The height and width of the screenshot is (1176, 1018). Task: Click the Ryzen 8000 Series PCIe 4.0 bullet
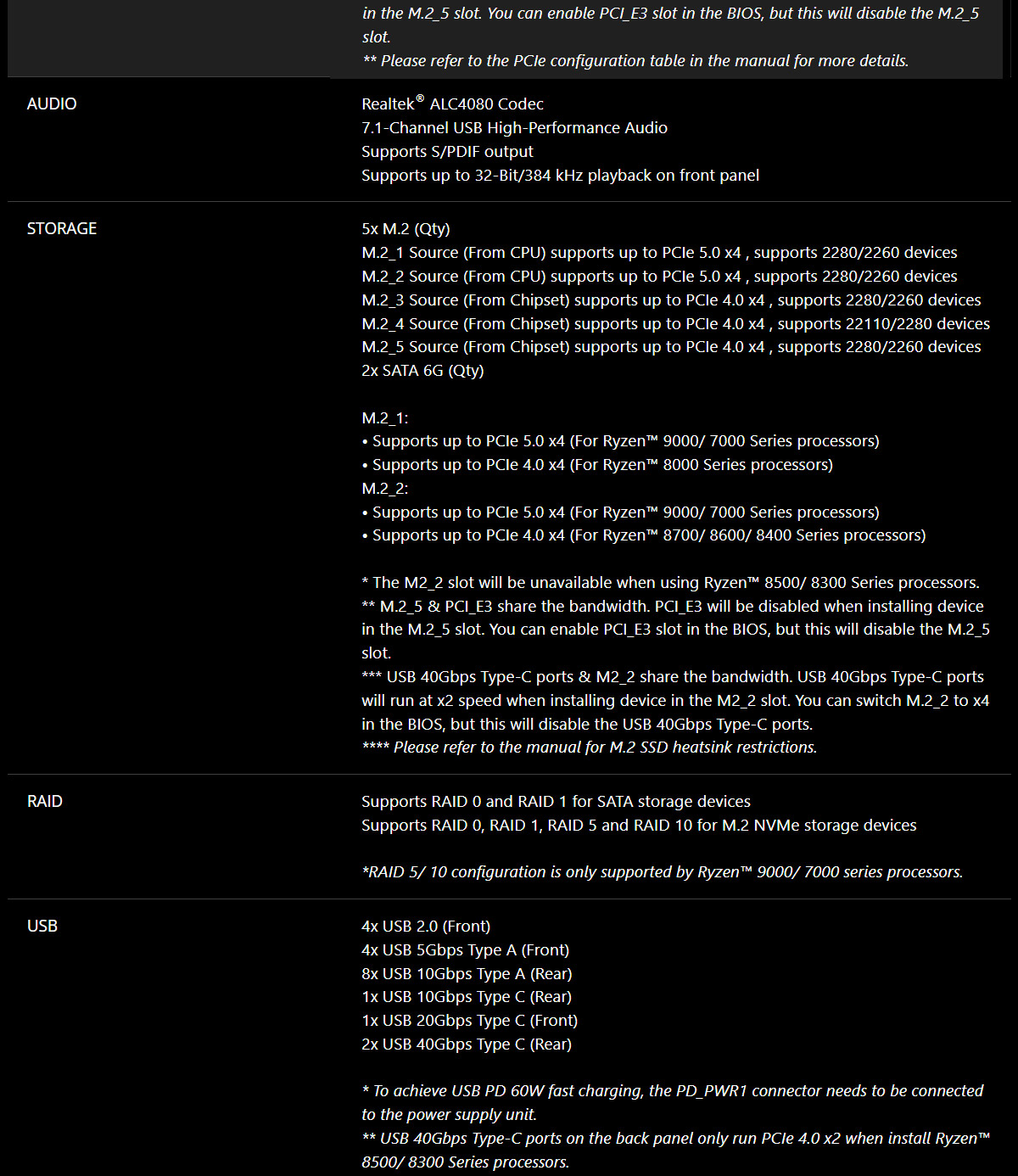tap(597, 465)
